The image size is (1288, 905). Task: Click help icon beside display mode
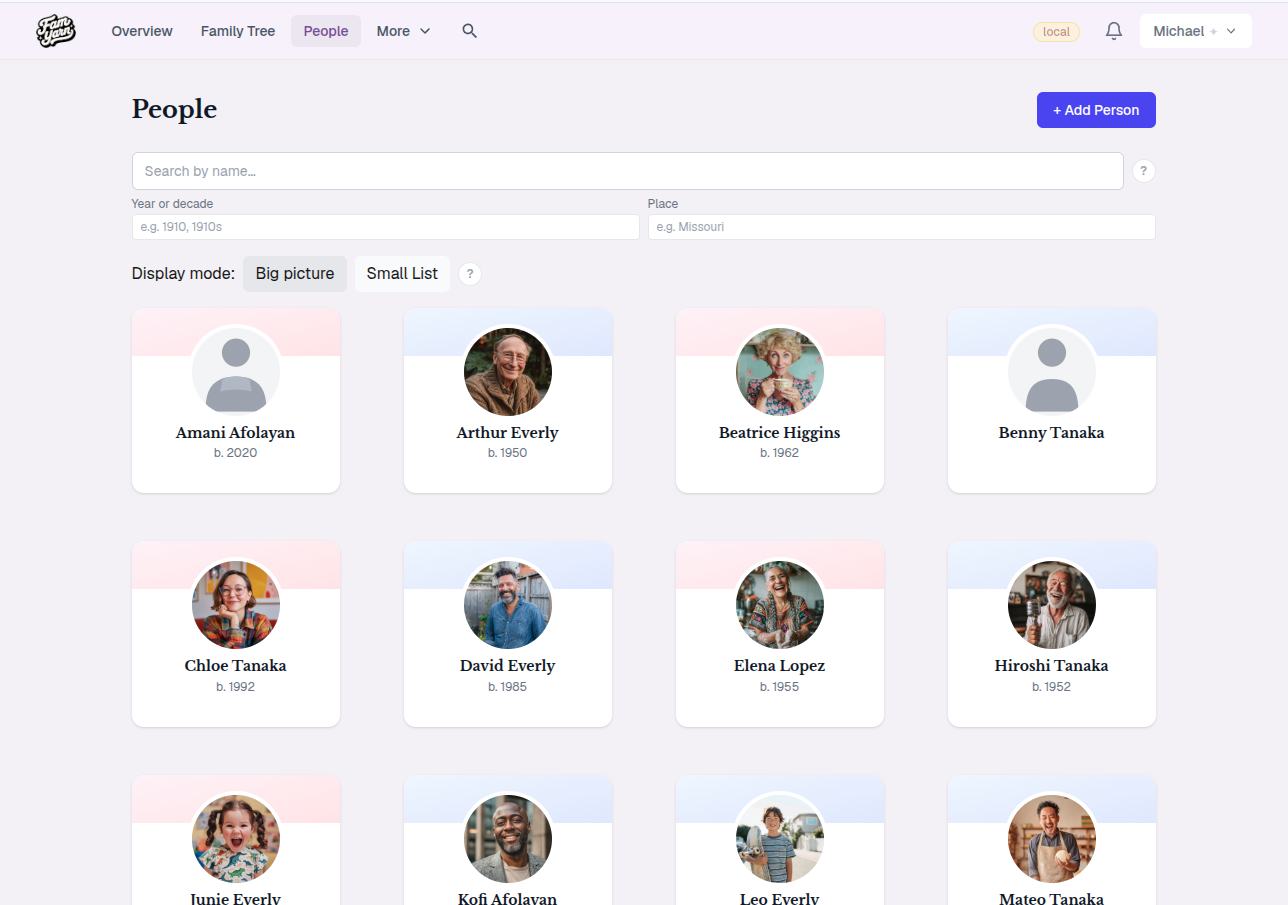(470, 274)
